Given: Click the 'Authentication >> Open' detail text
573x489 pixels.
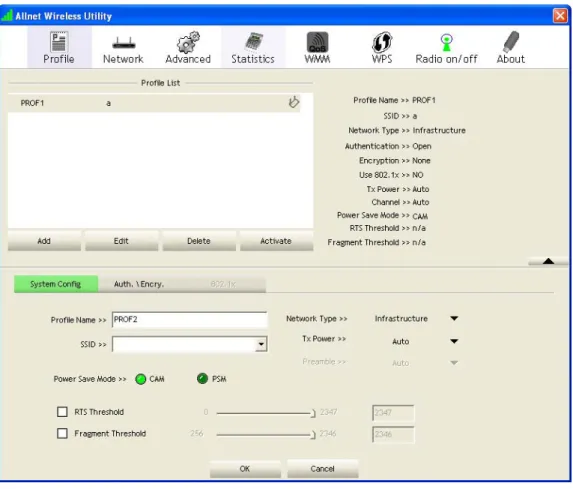Looking at the screenshot, I should tap(388, 146).
